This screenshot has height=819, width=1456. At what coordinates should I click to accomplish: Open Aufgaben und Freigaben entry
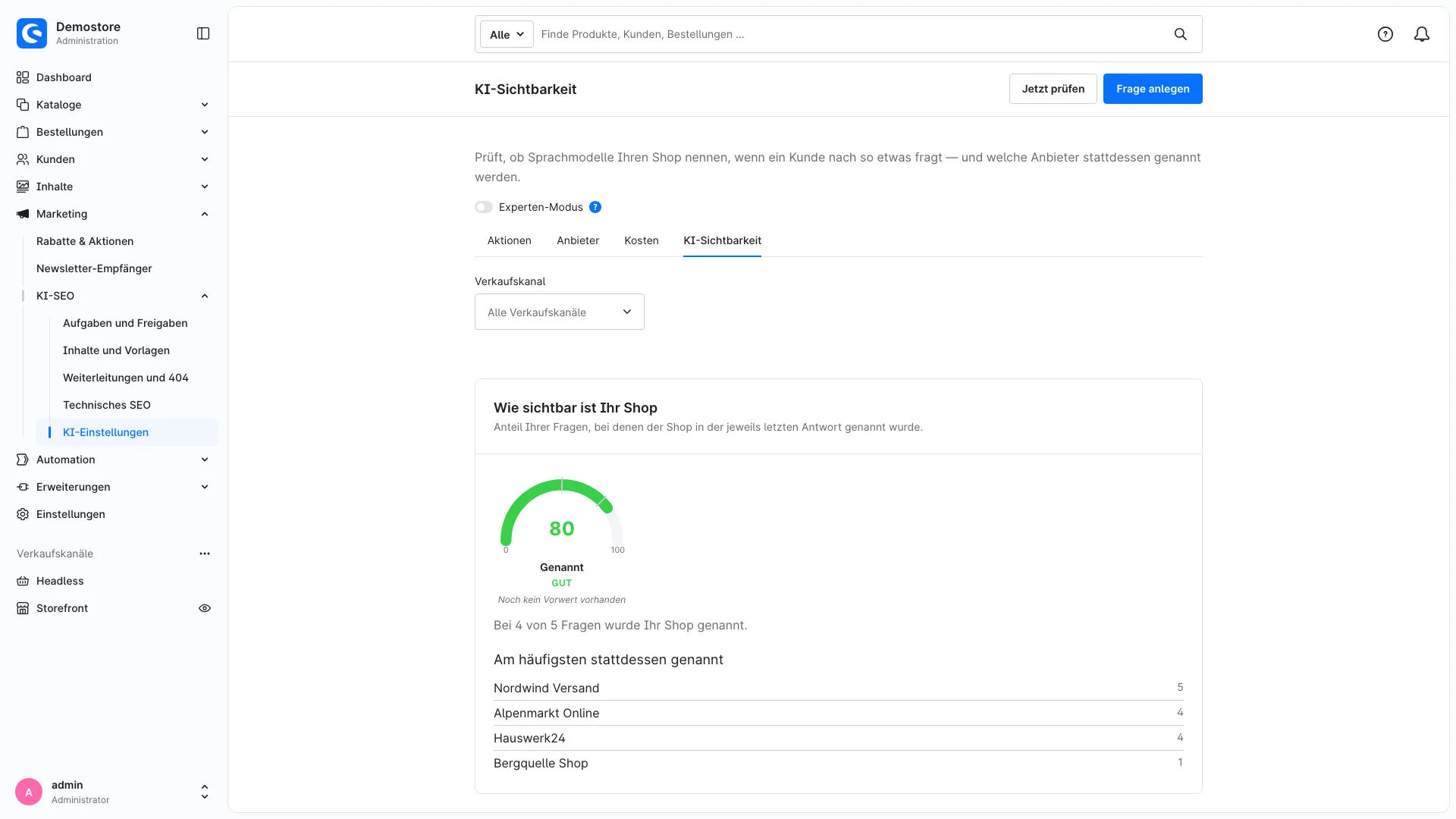pos(125,323)
